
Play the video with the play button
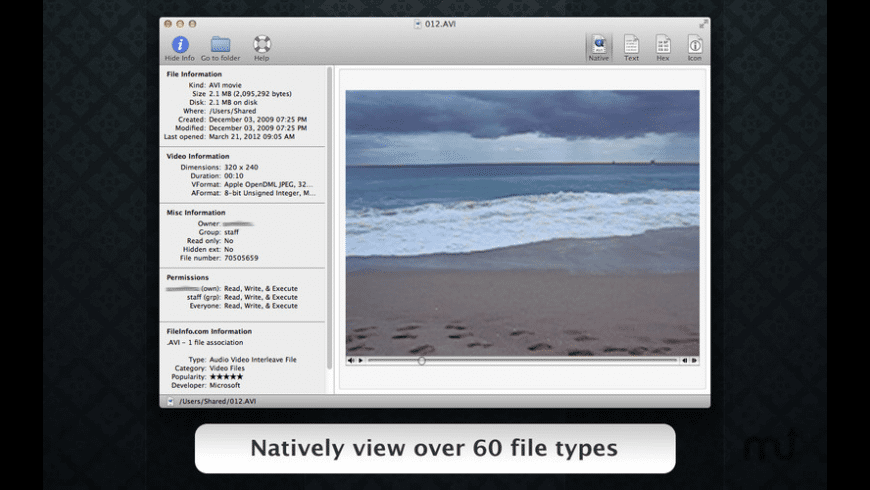361,361
